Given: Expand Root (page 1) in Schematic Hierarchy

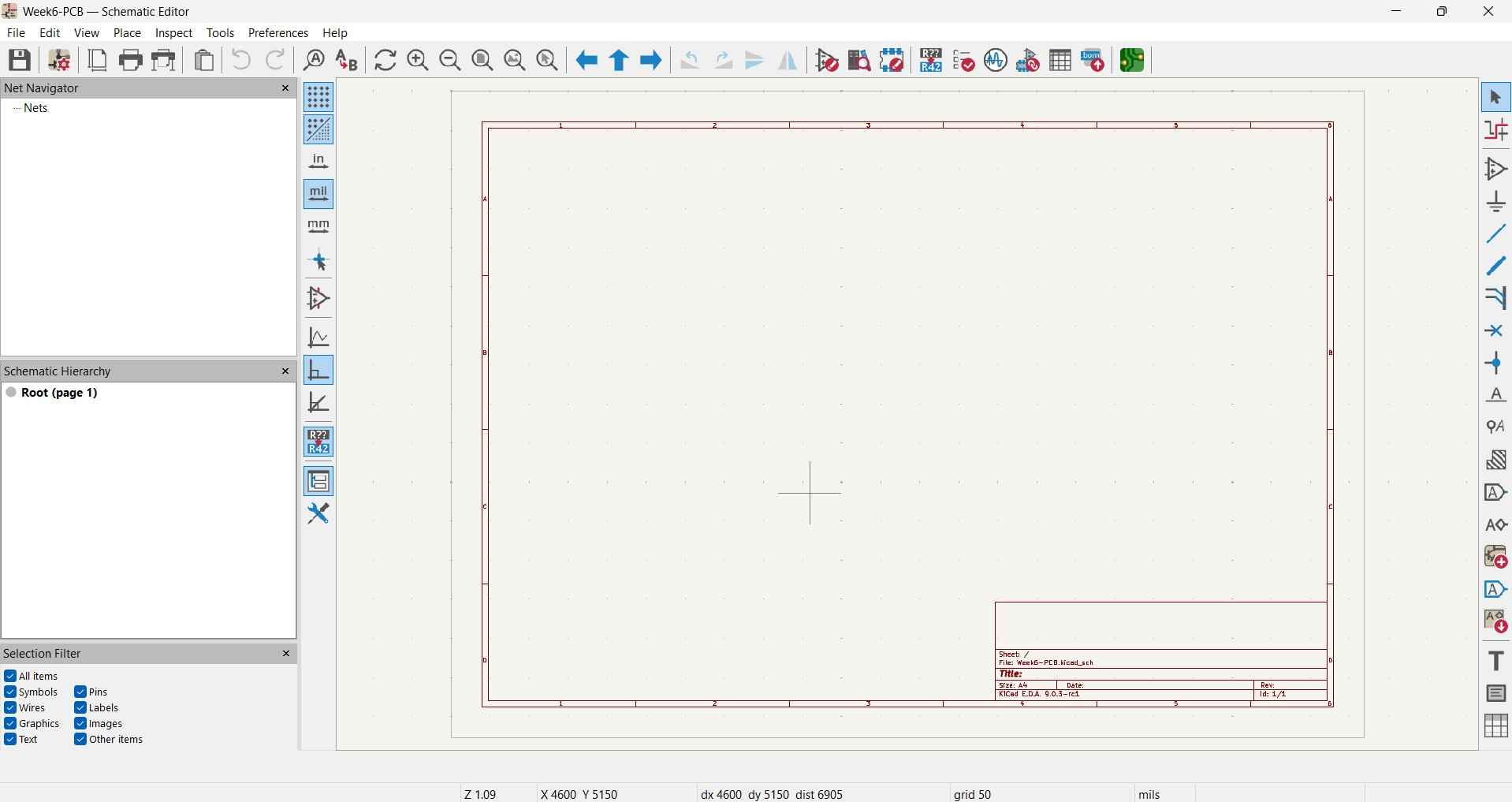Looking at the screenshot, I should click(12, 393).
